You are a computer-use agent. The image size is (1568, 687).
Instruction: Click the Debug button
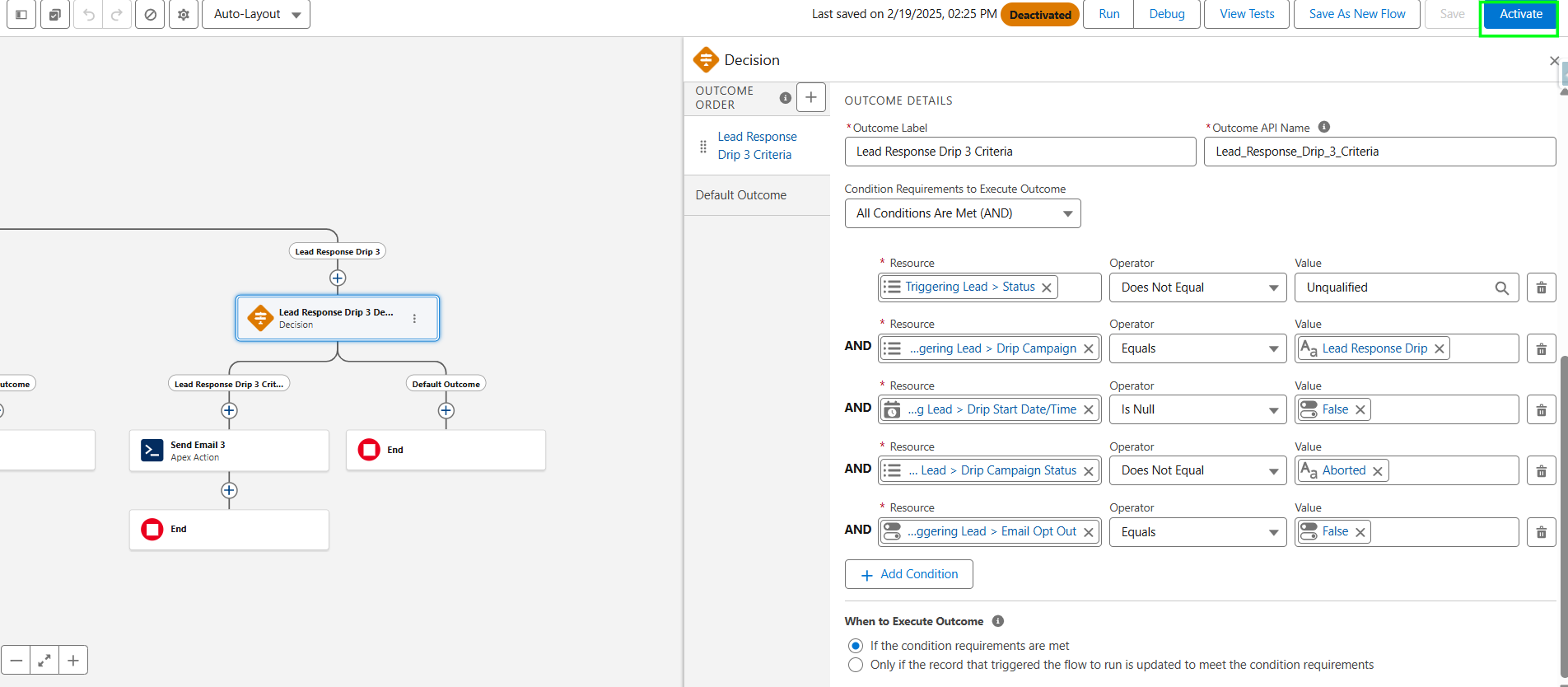point(1167,14)
